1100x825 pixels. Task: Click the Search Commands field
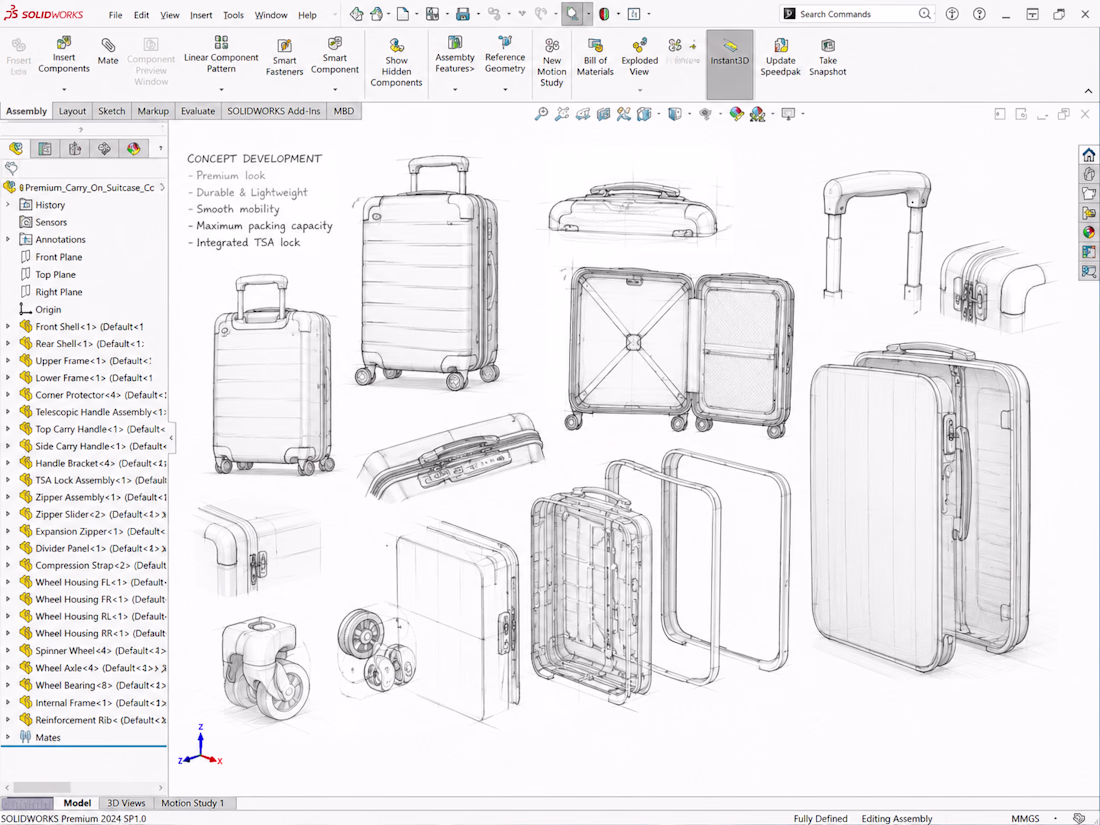(857, 14)
